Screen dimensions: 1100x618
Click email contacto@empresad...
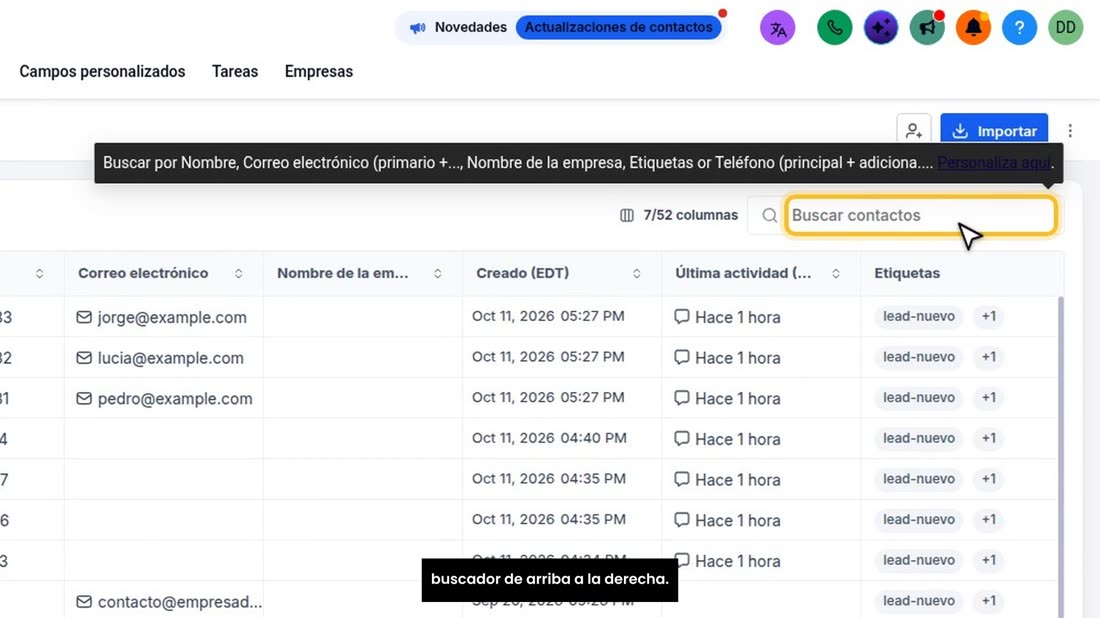[180, 602]
